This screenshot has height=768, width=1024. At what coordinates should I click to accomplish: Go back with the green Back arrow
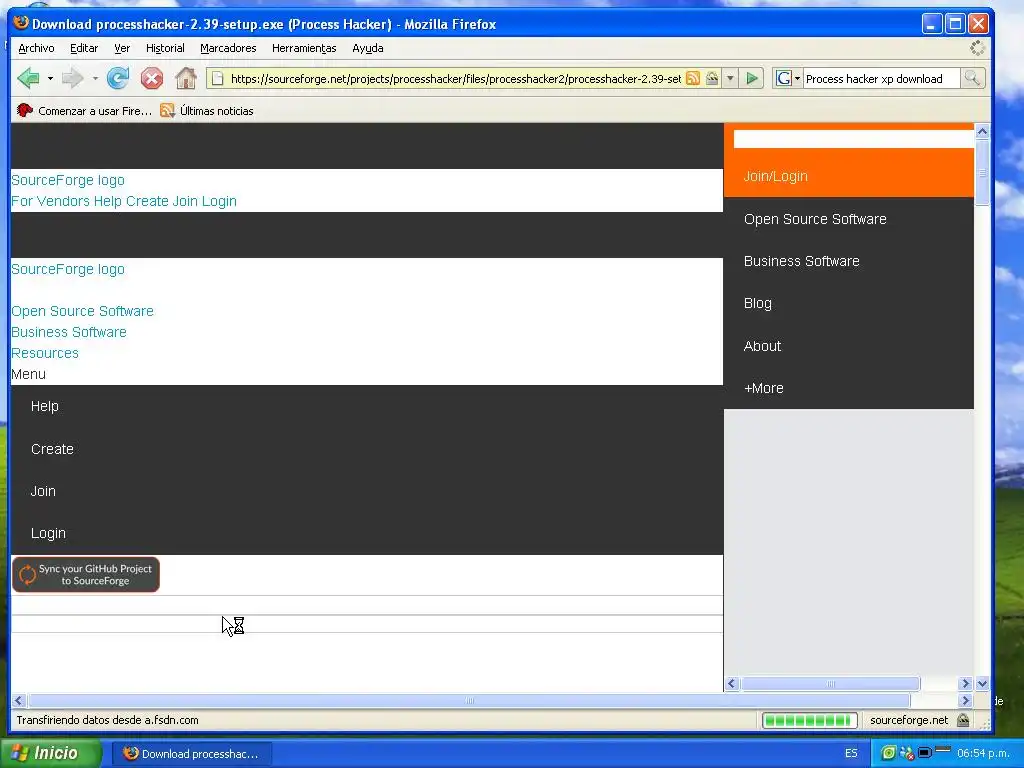(28, 78)
